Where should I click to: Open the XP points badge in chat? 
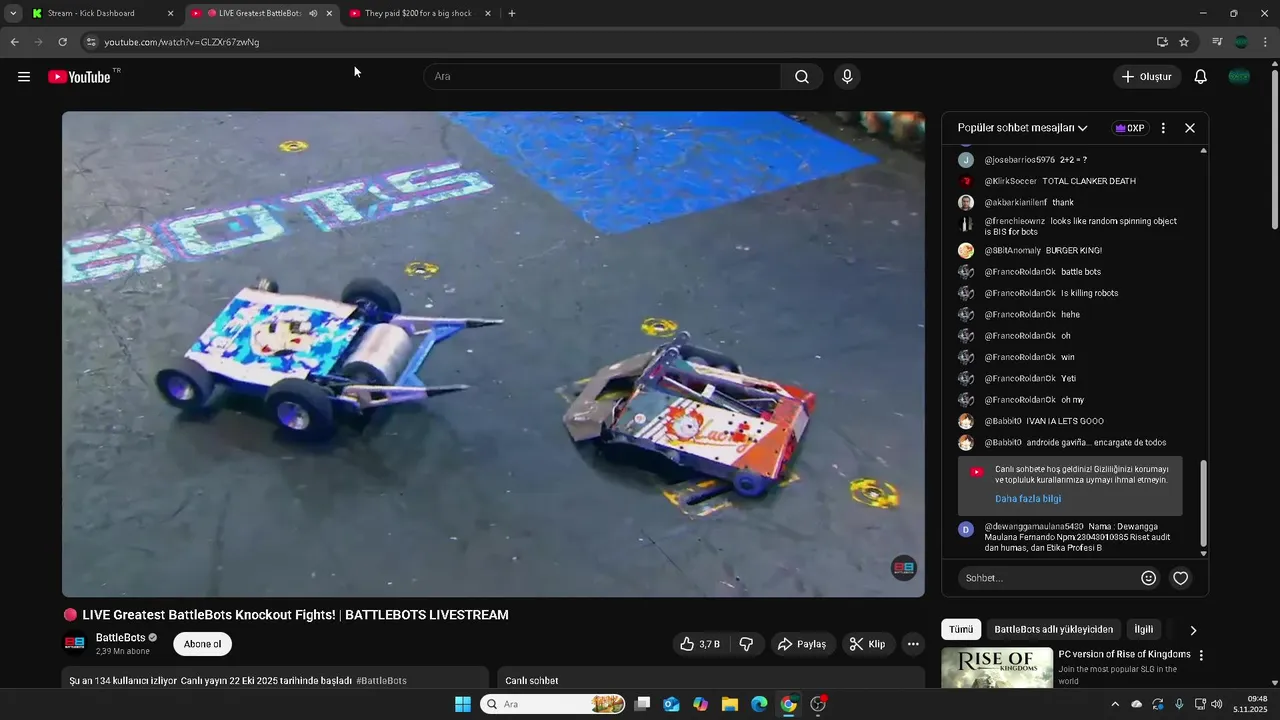(x=1130, y=128)
